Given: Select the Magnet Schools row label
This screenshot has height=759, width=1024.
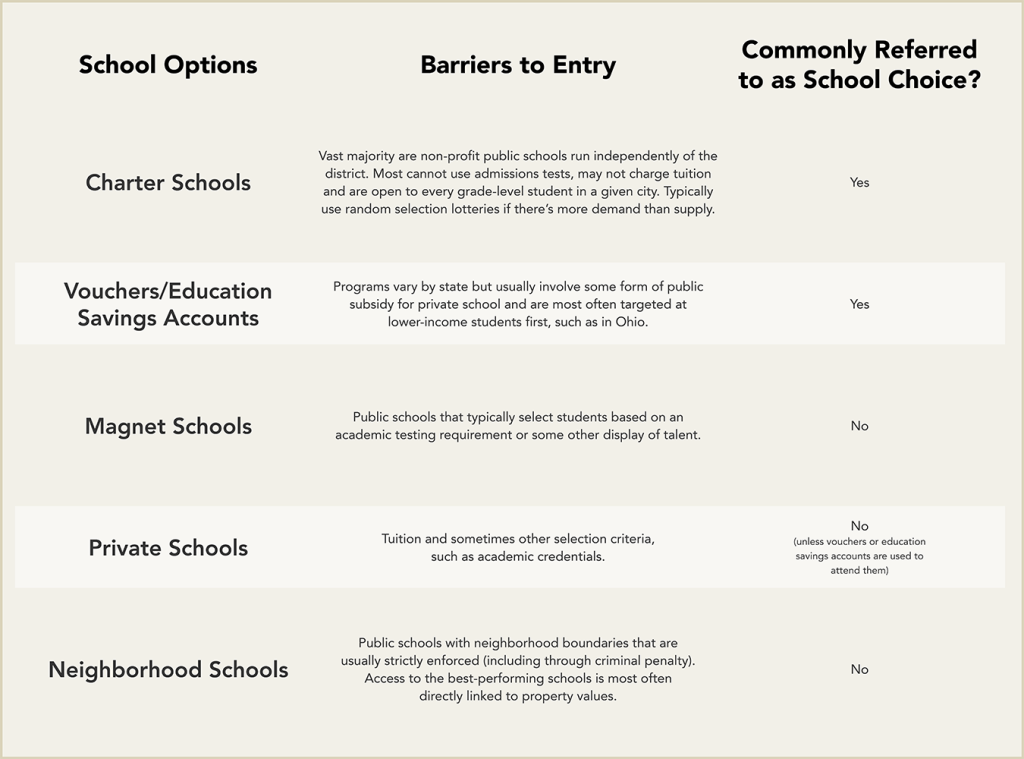Looking at the screenshot, I should [x=168, y=426].
